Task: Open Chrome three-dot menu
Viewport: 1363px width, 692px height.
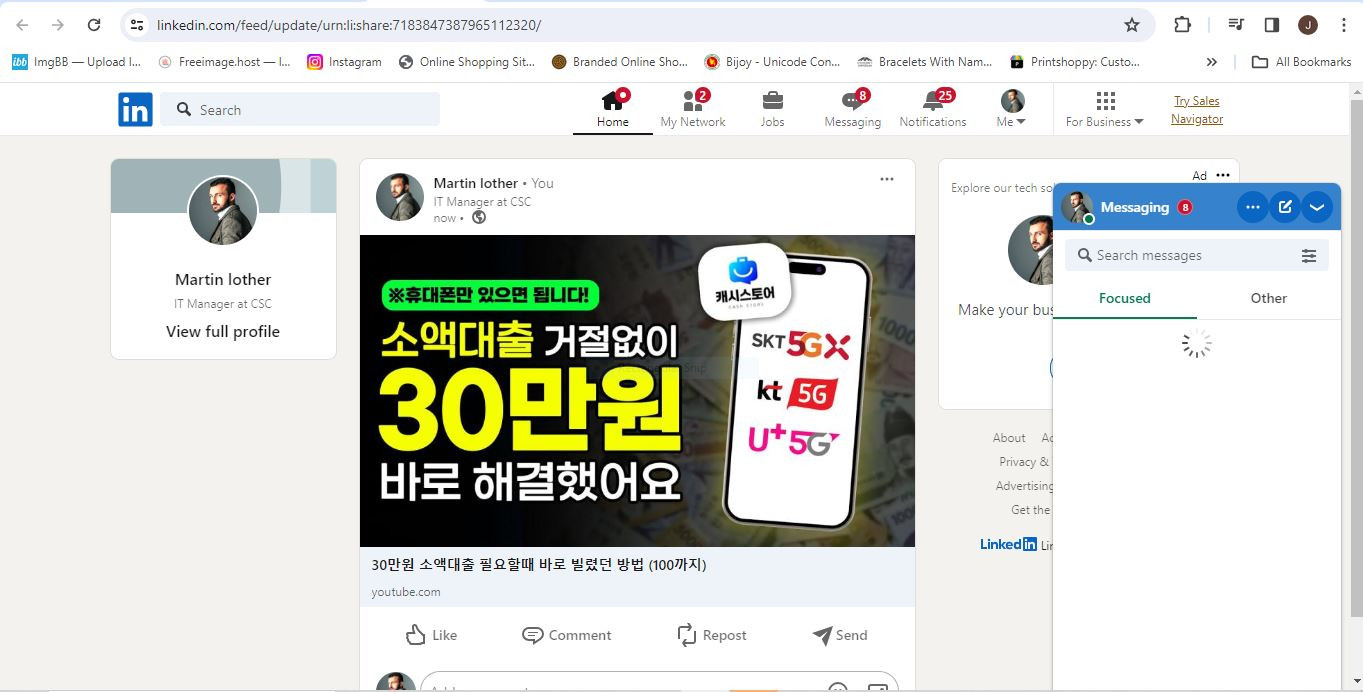Action: 1344,25
